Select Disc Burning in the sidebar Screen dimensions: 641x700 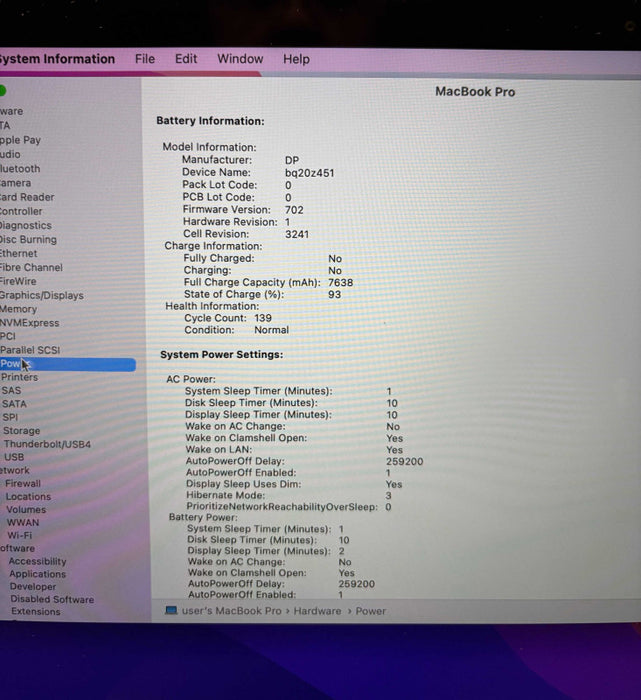28,240
